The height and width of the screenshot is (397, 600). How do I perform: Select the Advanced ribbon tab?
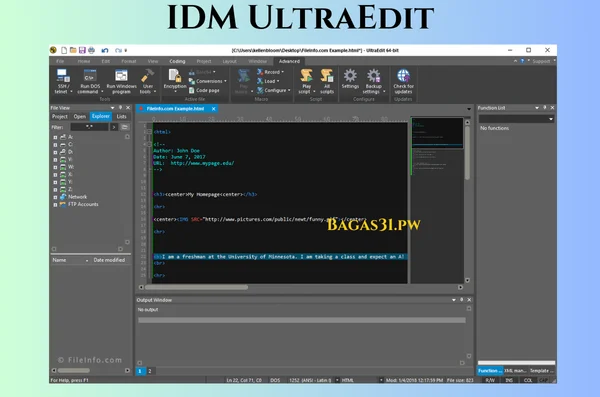289,61
